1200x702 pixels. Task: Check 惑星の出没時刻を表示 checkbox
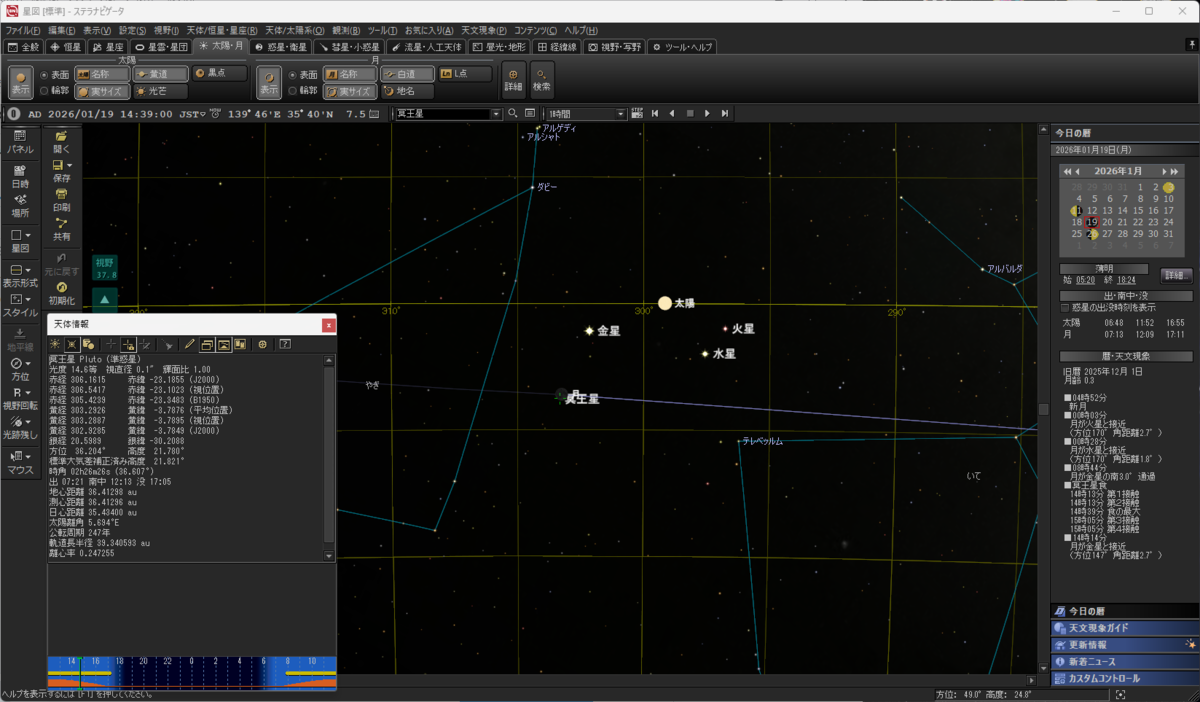(1065, 307)
